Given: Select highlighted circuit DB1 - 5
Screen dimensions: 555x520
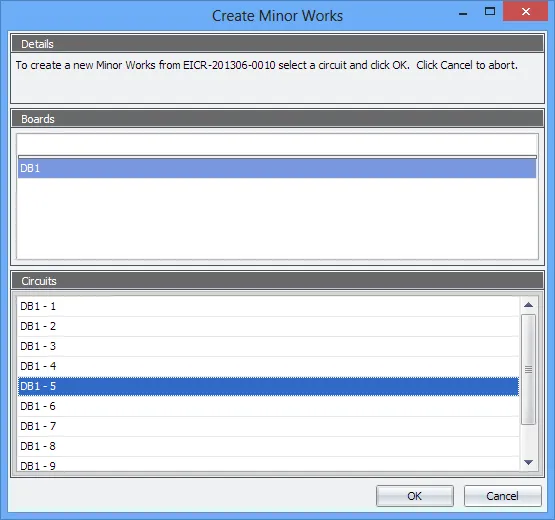Looking at the screenshot, I should pyautogui.click(x=268, y=386).
